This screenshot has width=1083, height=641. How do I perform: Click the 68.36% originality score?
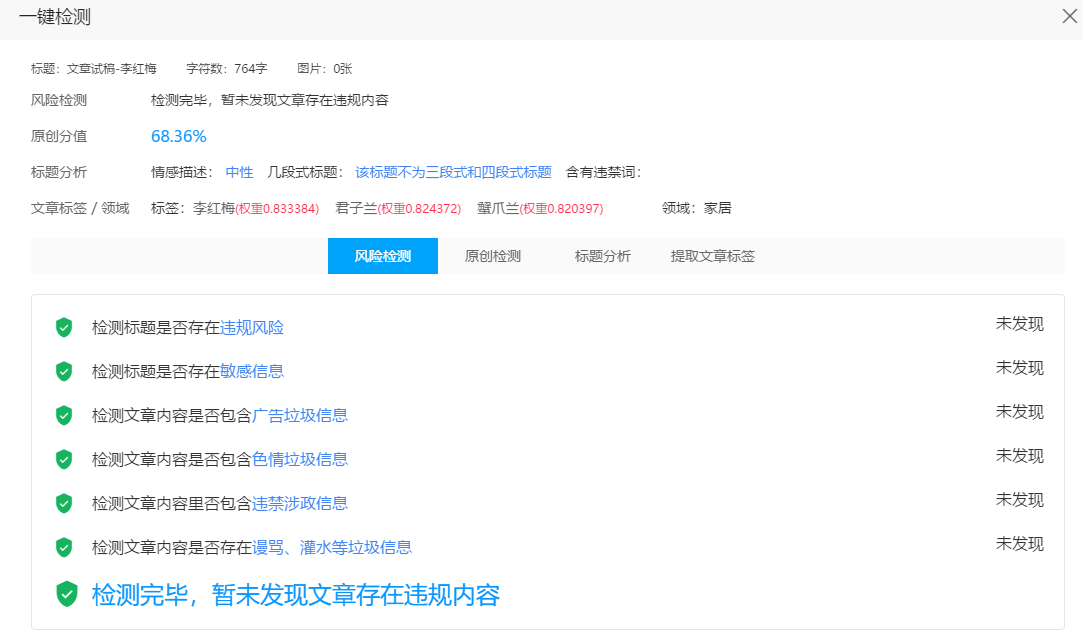(x=178, y=136)
